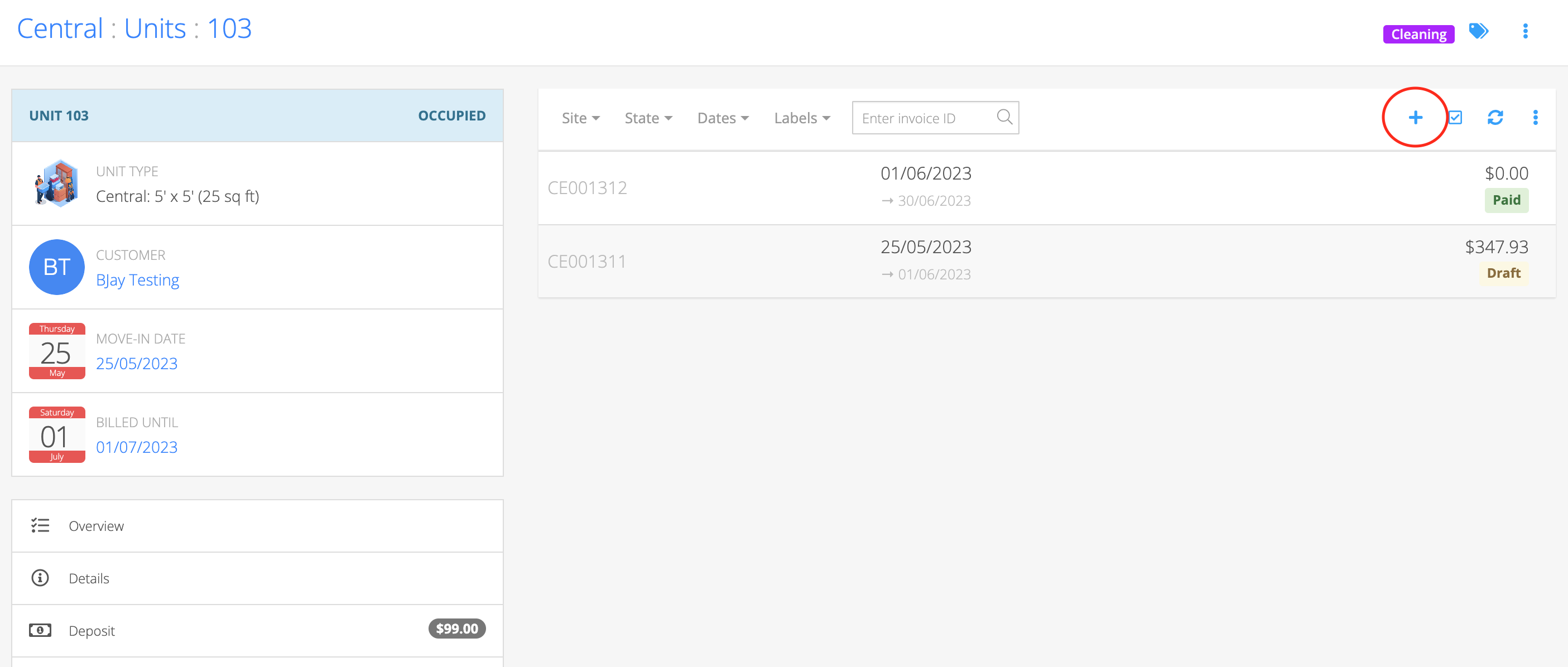Click the plus icon to add invoice
Viewport: 1568px width, 667px height.
(x=1415, y=118)
